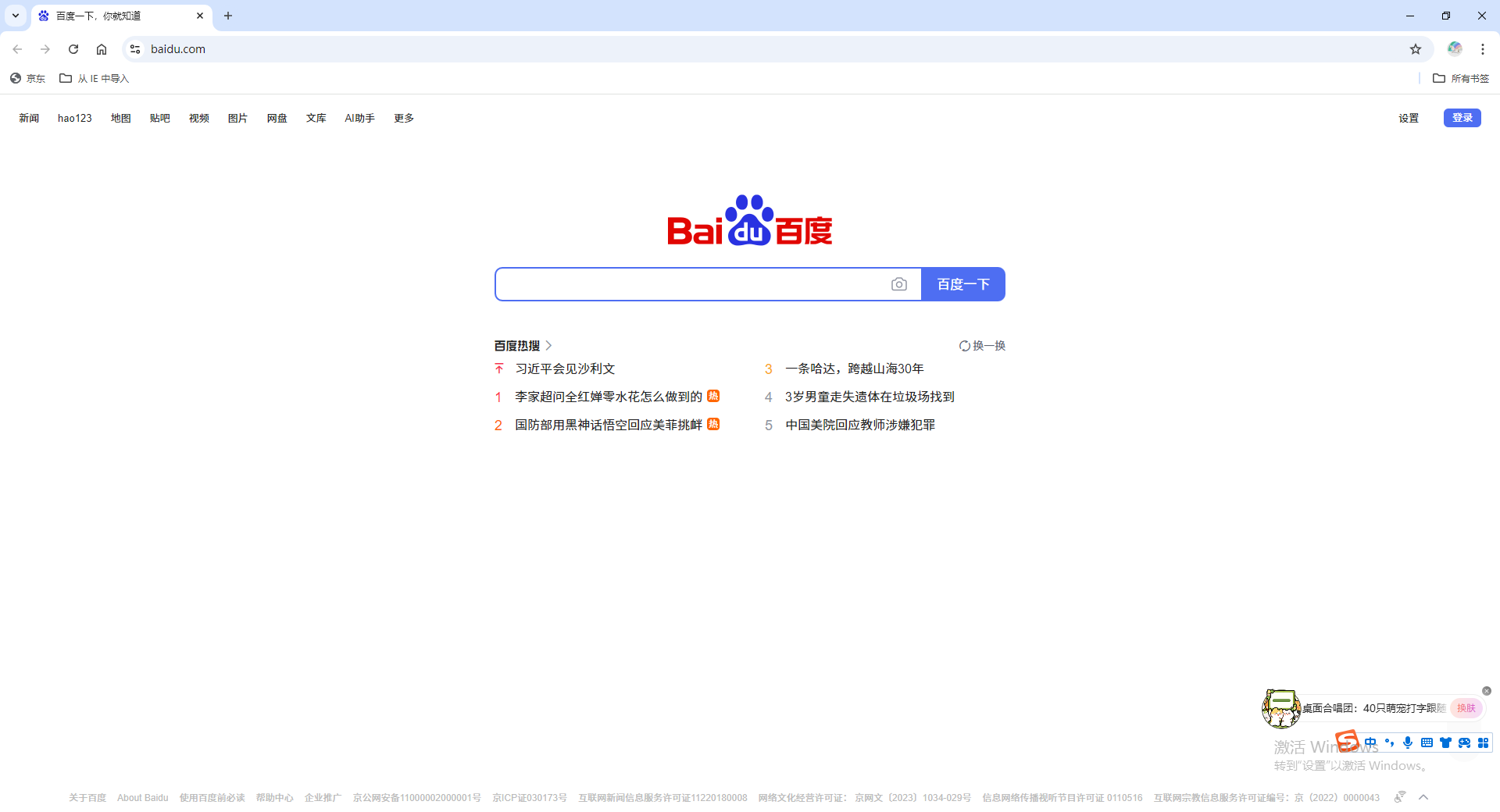Open the 地图 nav link
This screenshot has height=812, width=1500.
pos(121,118)
